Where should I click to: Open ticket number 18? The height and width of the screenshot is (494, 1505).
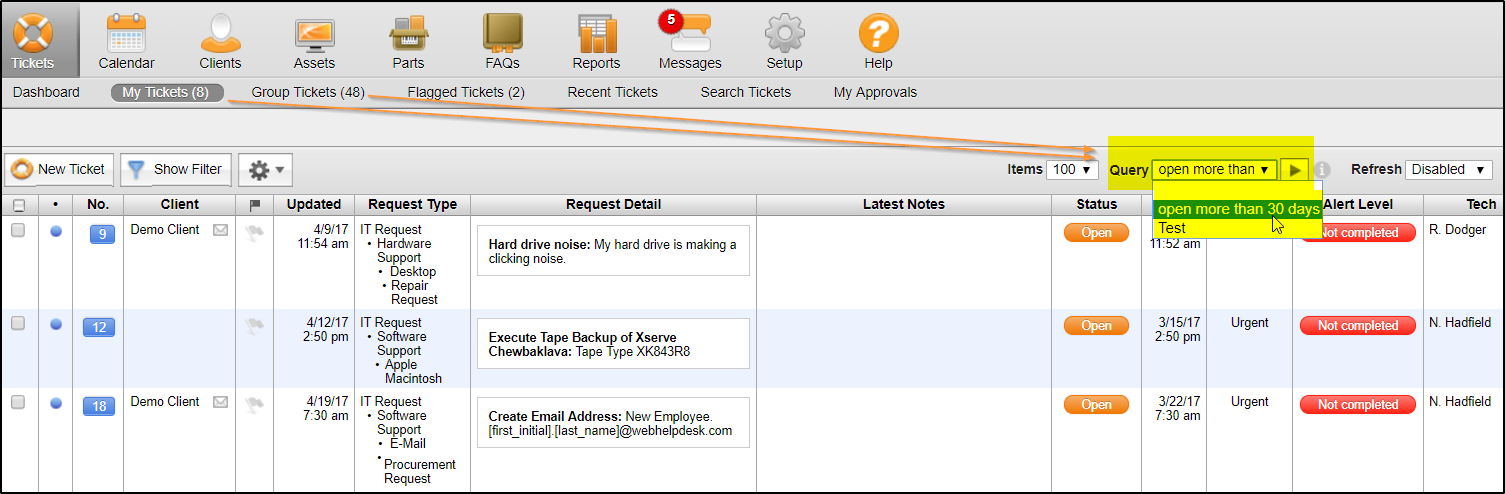(100, 406)
